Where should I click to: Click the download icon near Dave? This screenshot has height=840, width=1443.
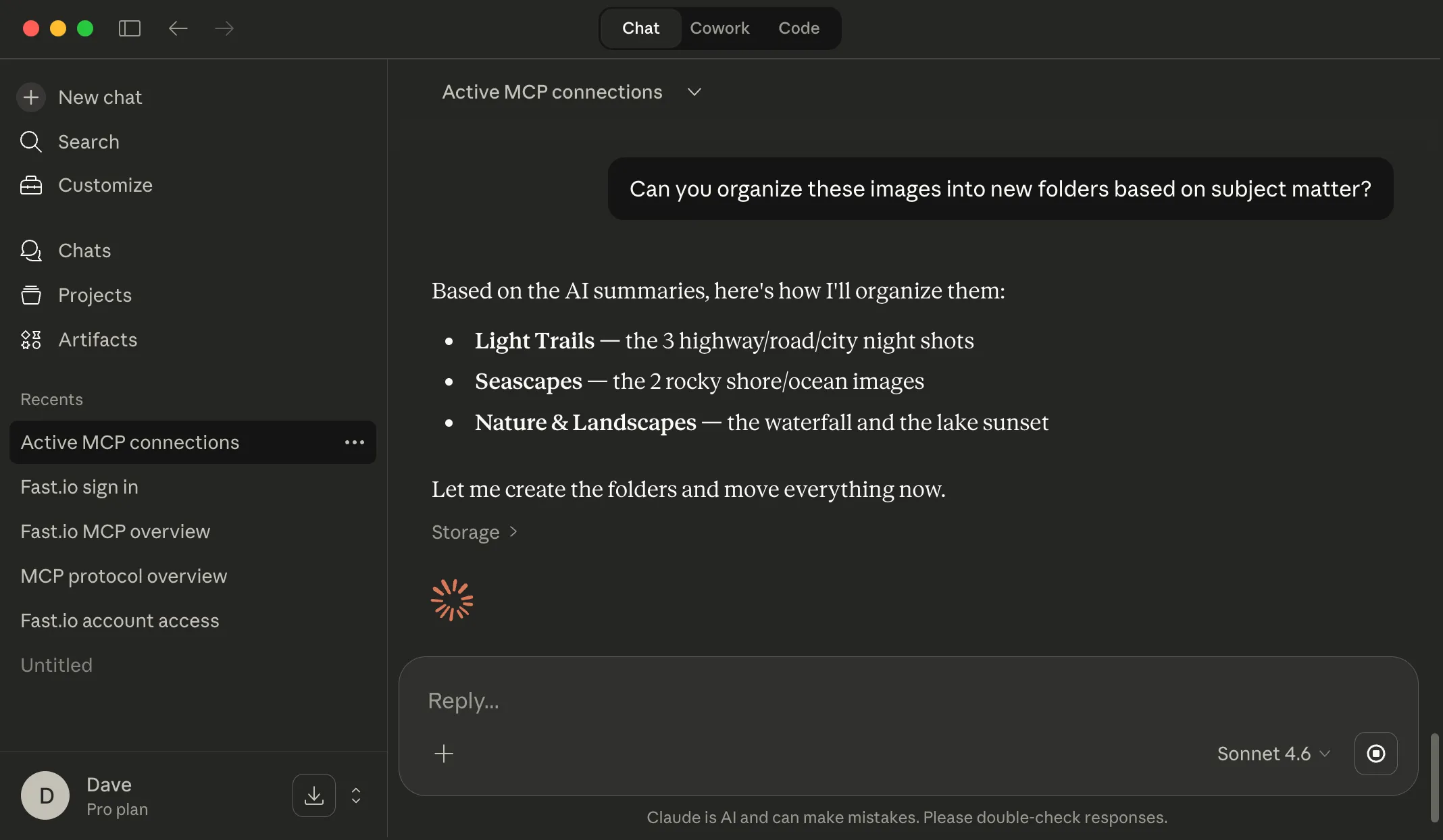[313, 795]
